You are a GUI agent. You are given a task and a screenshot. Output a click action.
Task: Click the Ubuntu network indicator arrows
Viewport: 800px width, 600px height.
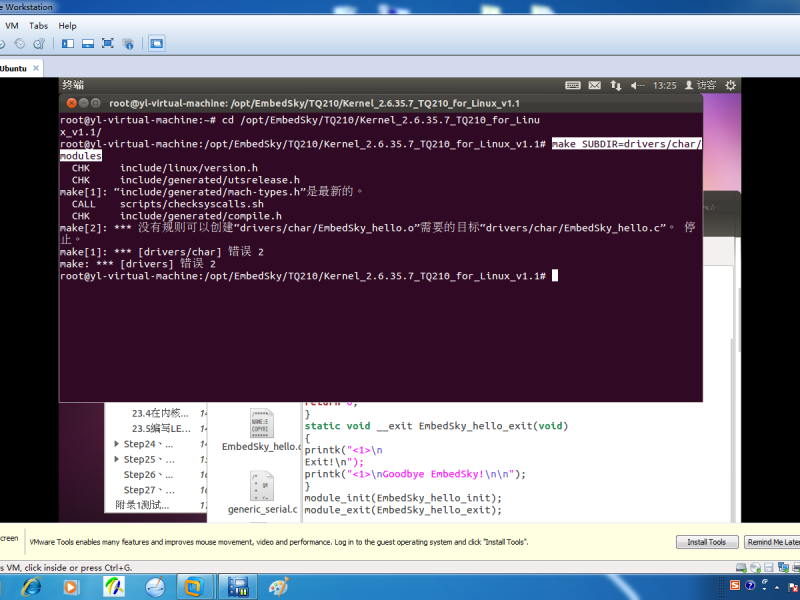pyautogui.click(x=617, y=86)
